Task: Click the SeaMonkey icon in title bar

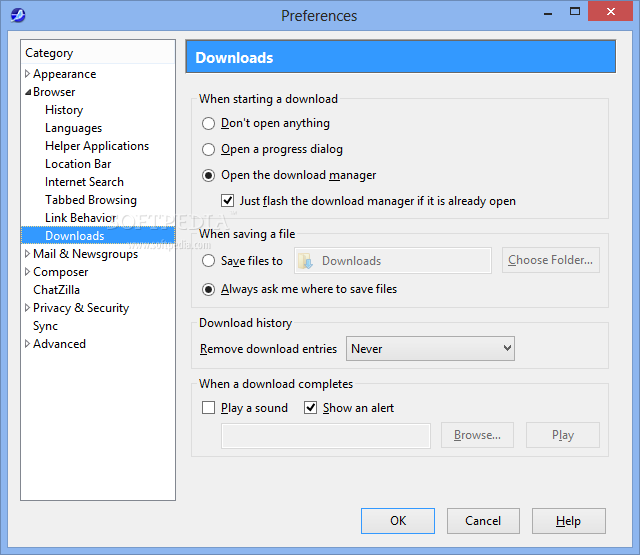Action: pyautogui.click(x=18, y=15)
